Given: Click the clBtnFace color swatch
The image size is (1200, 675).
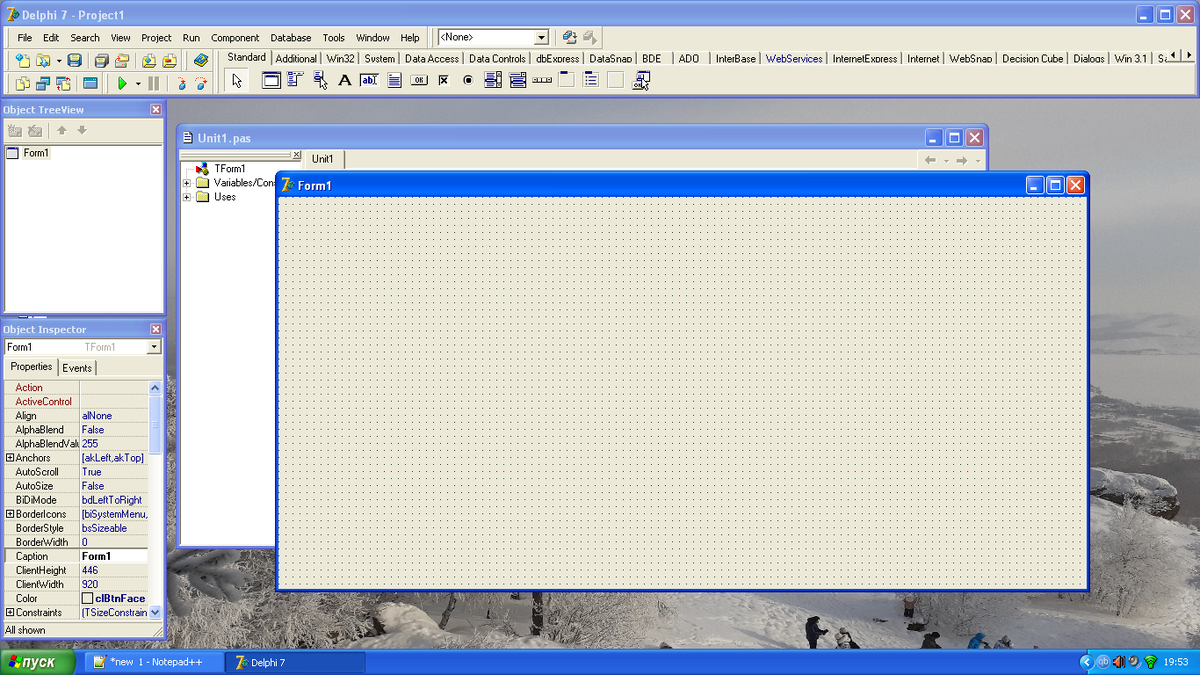Looking at the screenshot, I should tap(87, 598).
